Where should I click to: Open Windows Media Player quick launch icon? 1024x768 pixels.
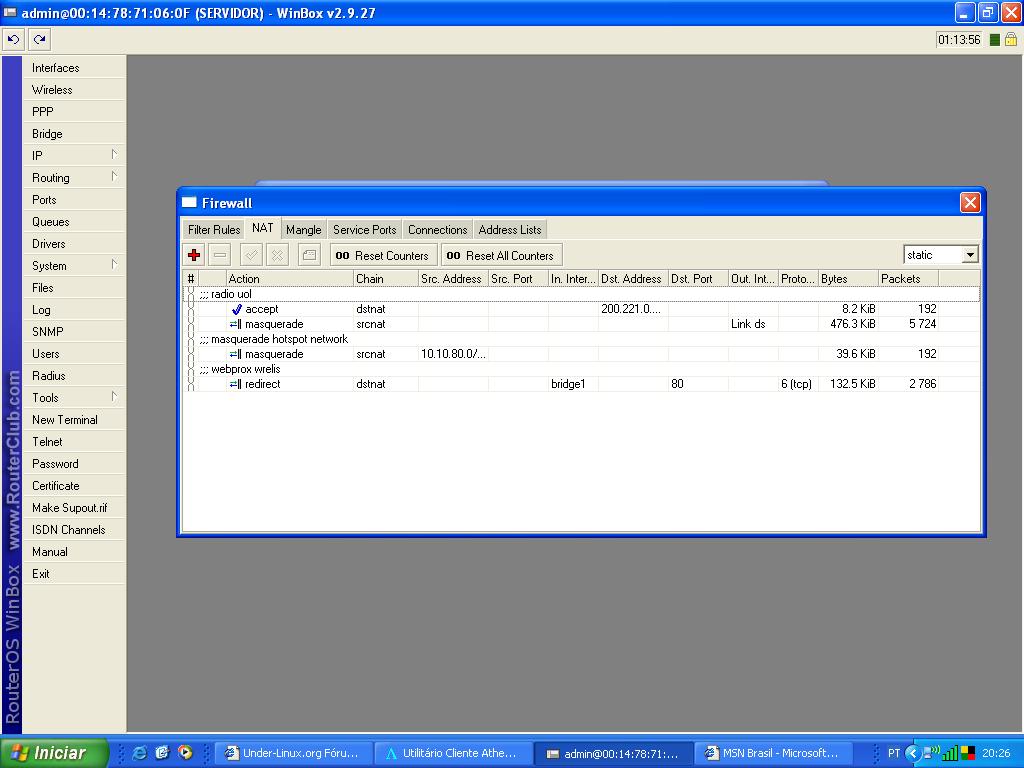pyautogui.click(x=185, y=753)
